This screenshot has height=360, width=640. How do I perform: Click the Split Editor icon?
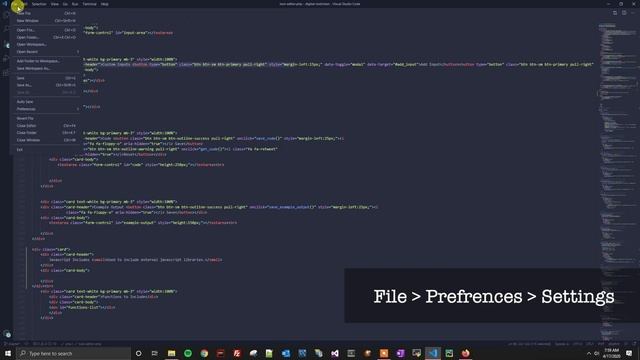(624, 13)
